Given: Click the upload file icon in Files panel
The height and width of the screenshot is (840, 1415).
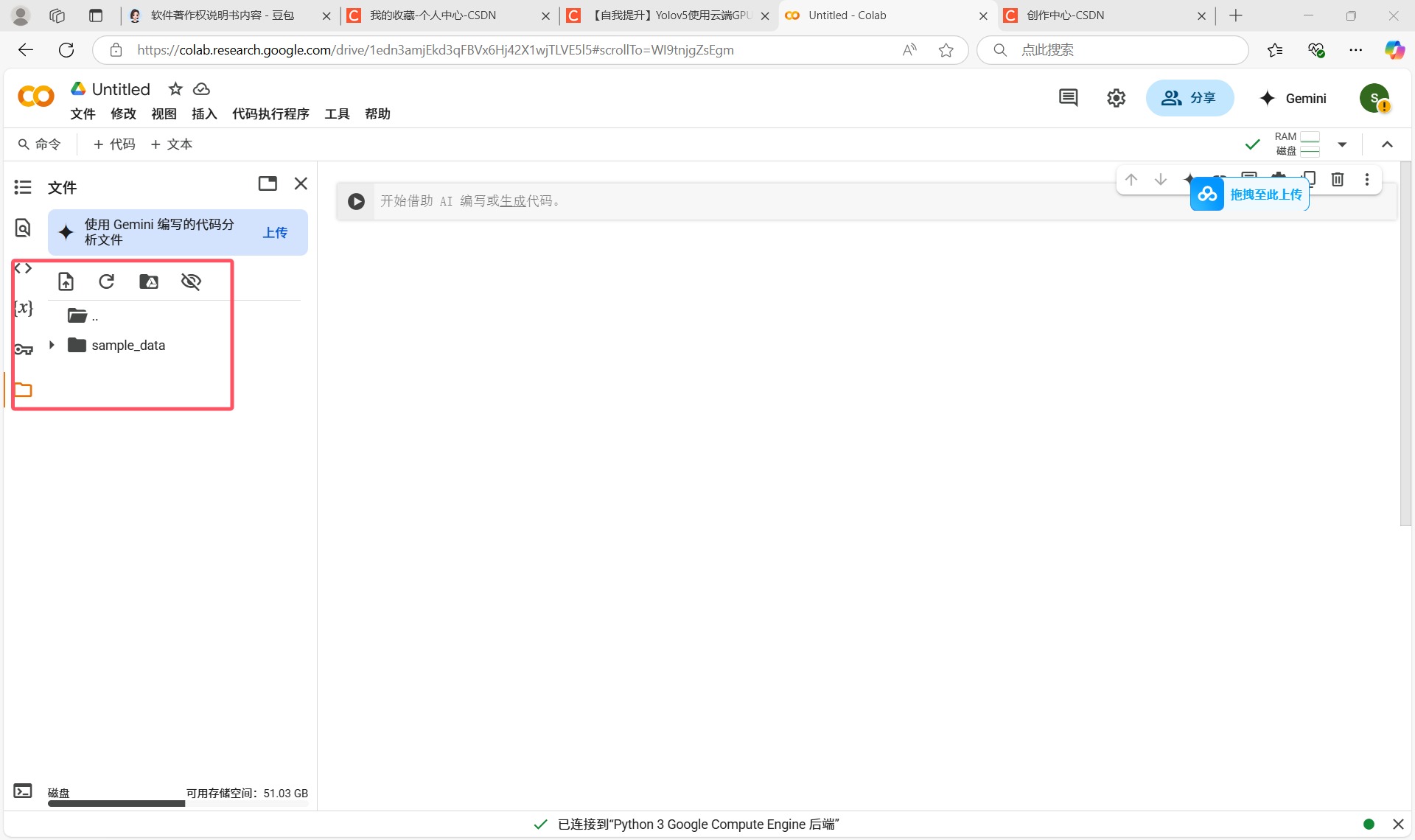Looking at the screenshot, I should click(66, 281).
